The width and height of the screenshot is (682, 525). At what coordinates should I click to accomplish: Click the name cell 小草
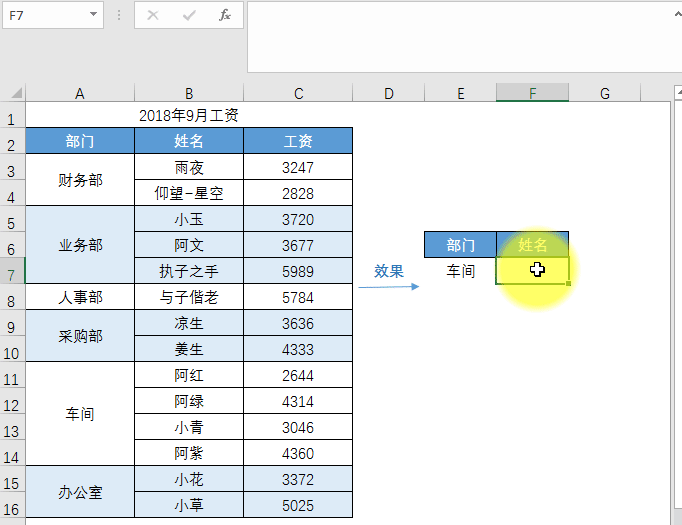189,505
